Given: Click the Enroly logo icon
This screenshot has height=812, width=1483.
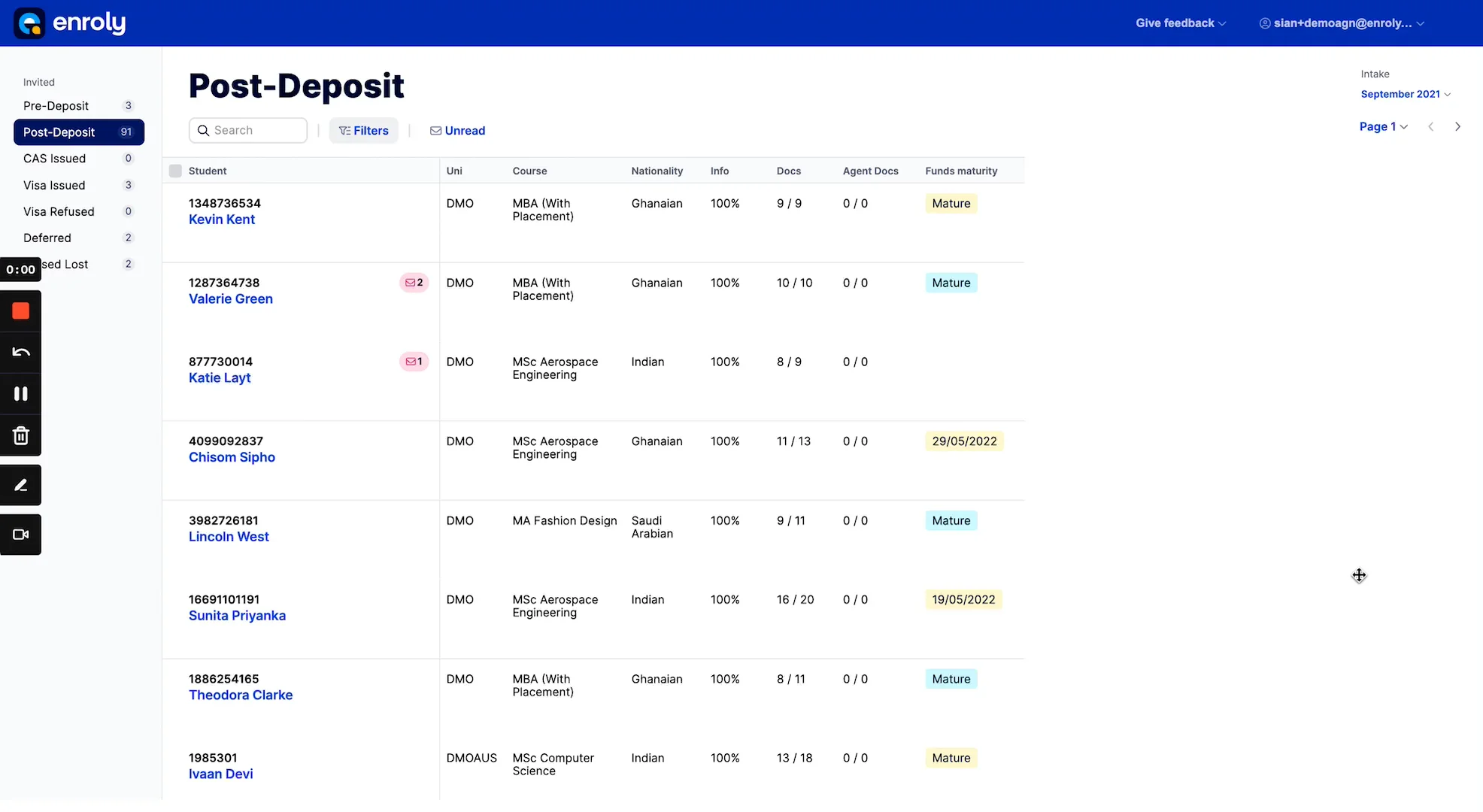Looking at the screenshot, I should tap(29, 23).
